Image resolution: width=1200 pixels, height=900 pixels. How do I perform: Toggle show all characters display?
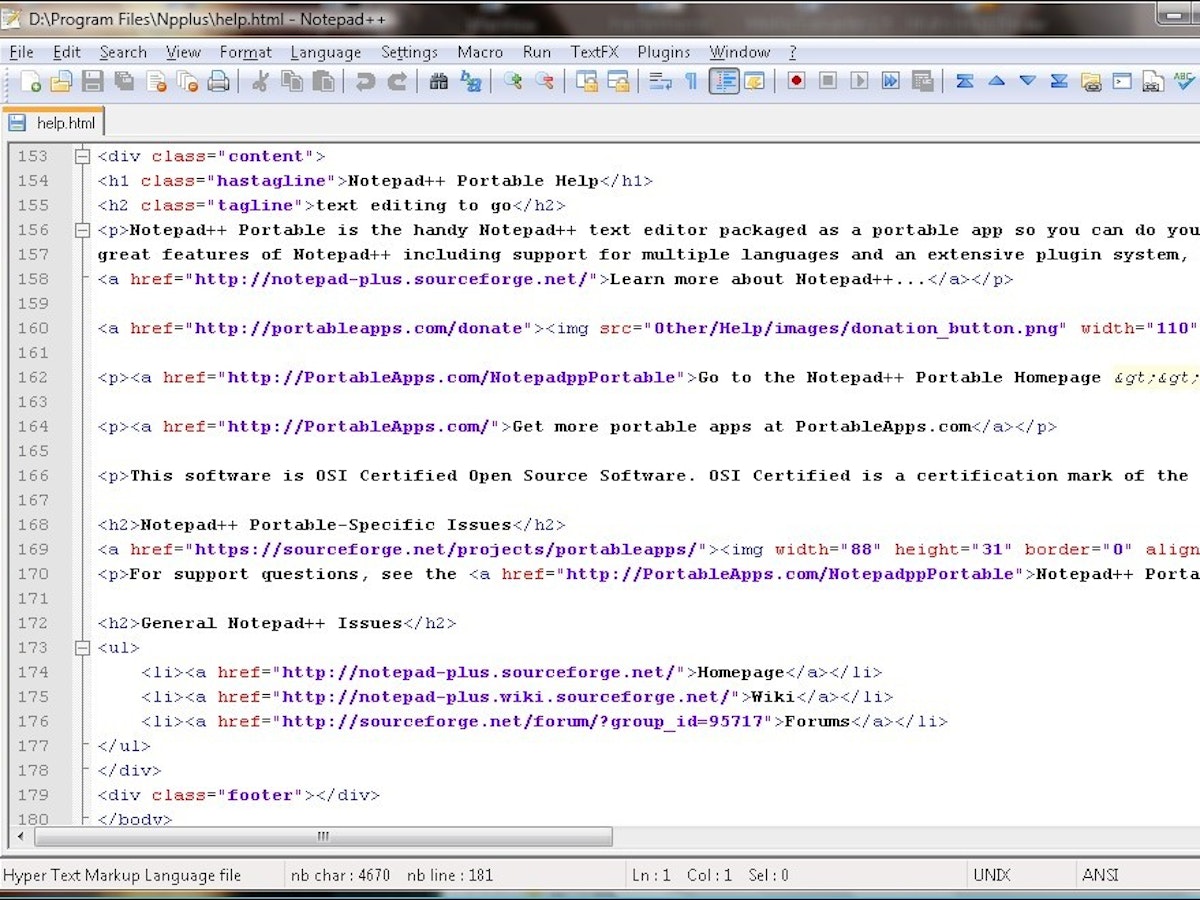tap(690, 82)
